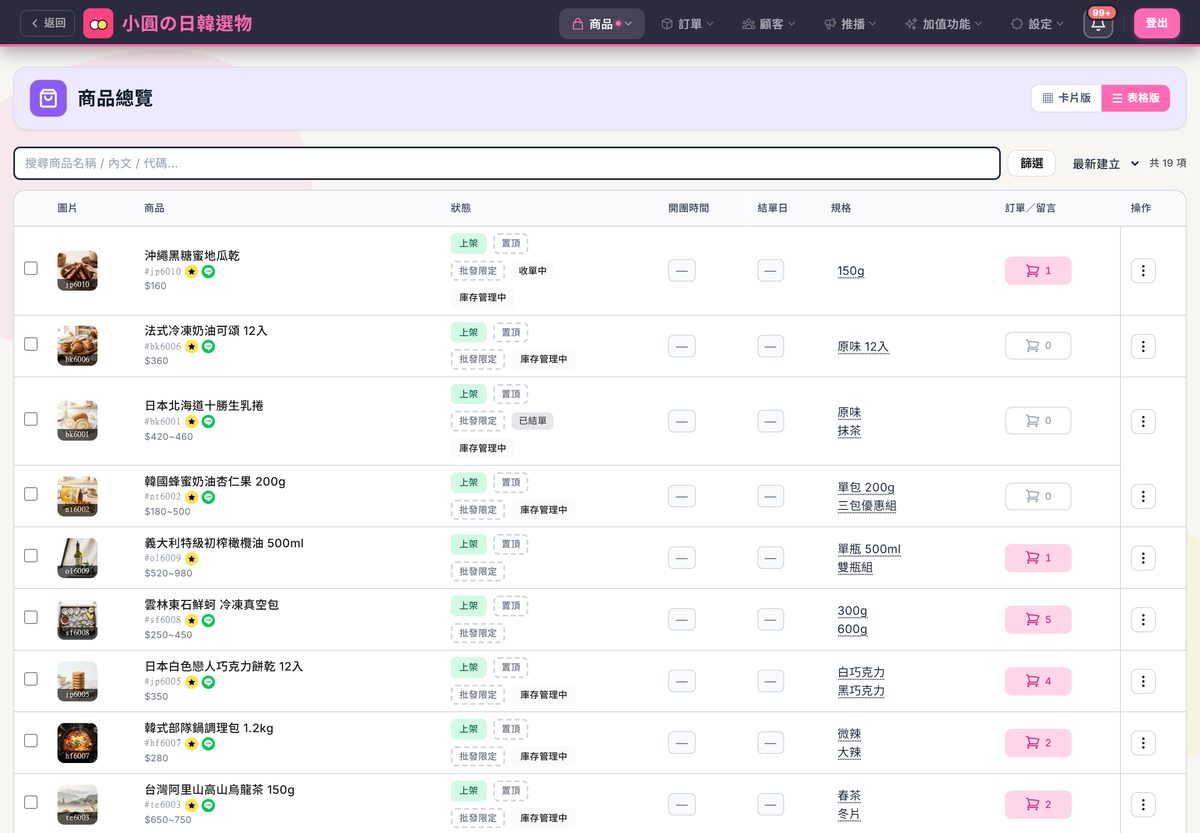Click the 篩選 filter button
Image resolution: width=1200 pixels, height=833 pixels.
(x=1031, y=163)
